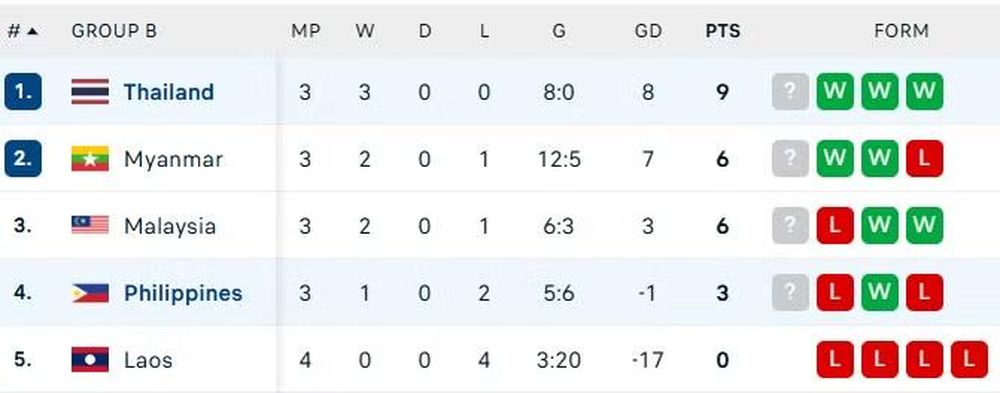Click the Philippines flag icon
The width and height of the screenshot is (1000, 393).
(x=90, y=293)
